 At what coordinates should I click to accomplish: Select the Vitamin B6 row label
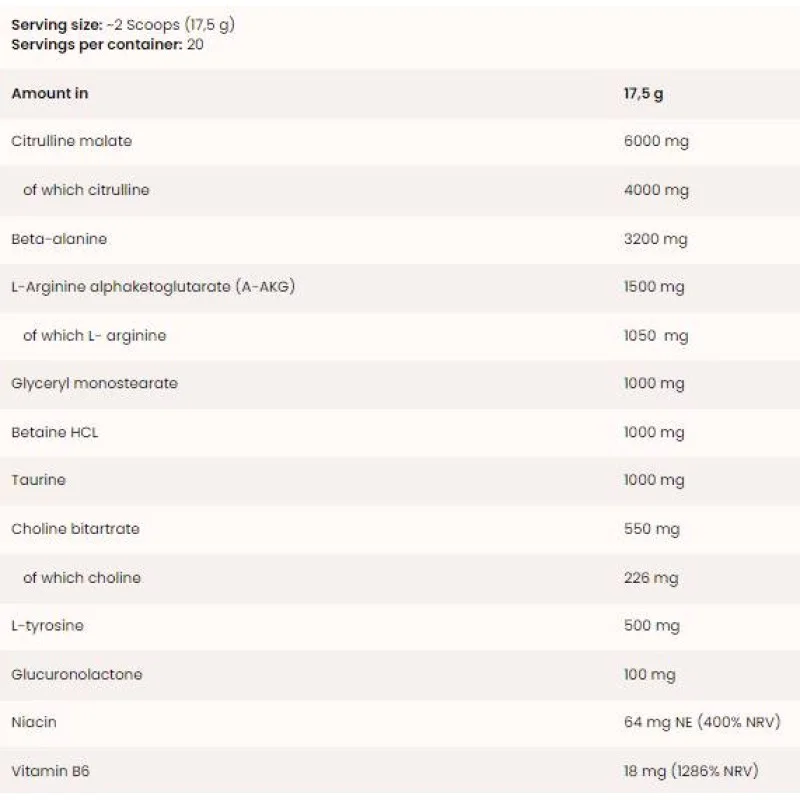click(x=51, y=771)
